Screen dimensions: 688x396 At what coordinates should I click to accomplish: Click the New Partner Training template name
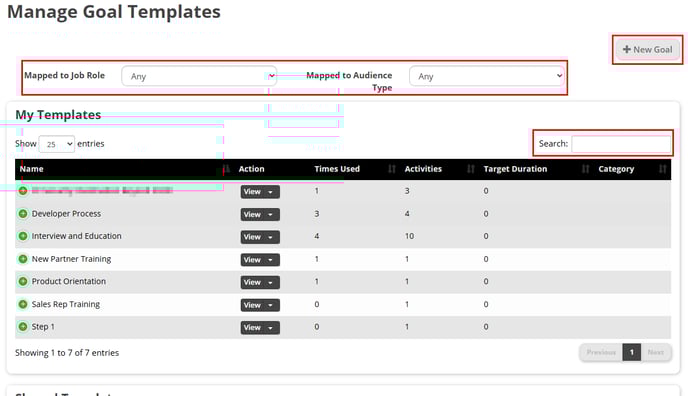71,259
